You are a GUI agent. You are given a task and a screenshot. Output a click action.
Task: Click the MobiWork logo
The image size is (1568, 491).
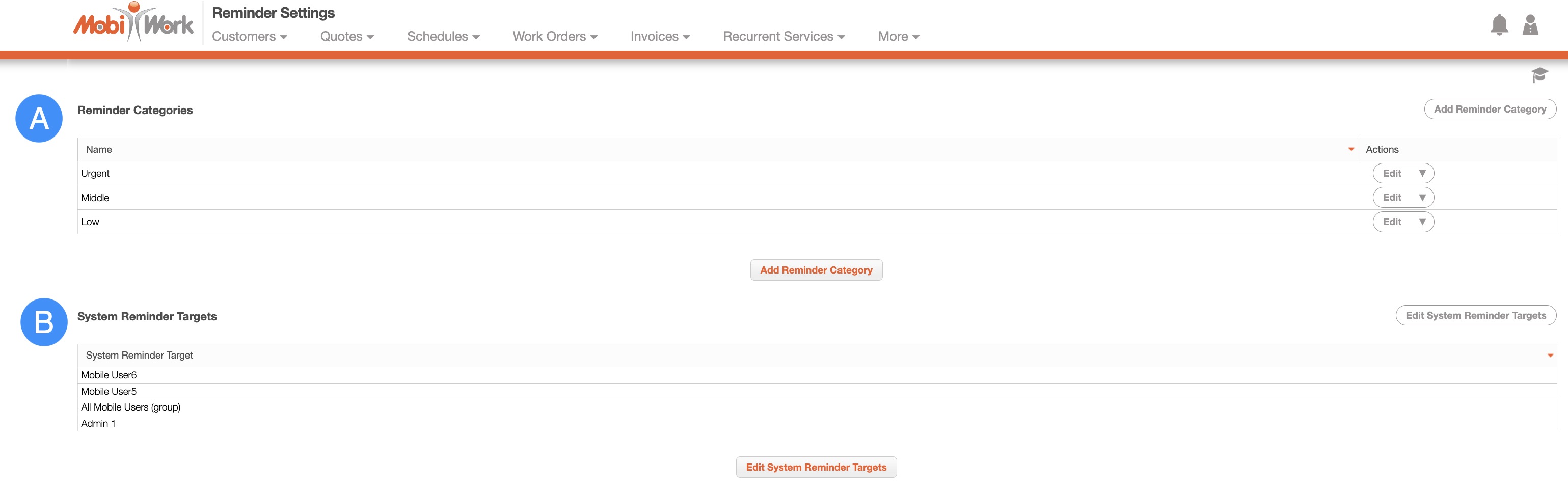133,24
